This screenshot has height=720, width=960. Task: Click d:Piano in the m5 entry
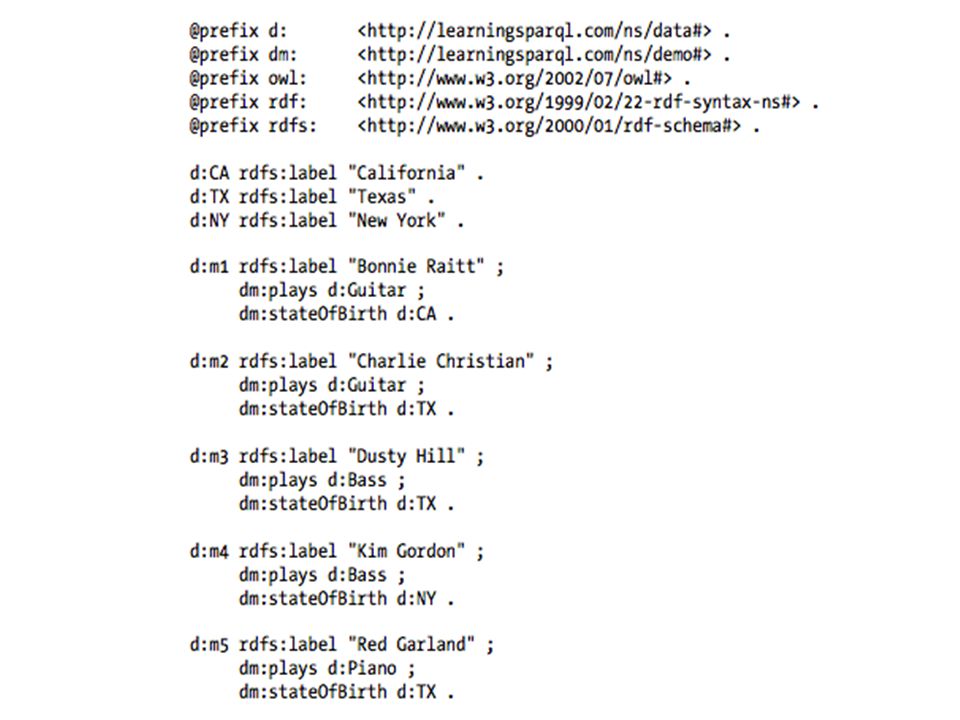point(362,669)
